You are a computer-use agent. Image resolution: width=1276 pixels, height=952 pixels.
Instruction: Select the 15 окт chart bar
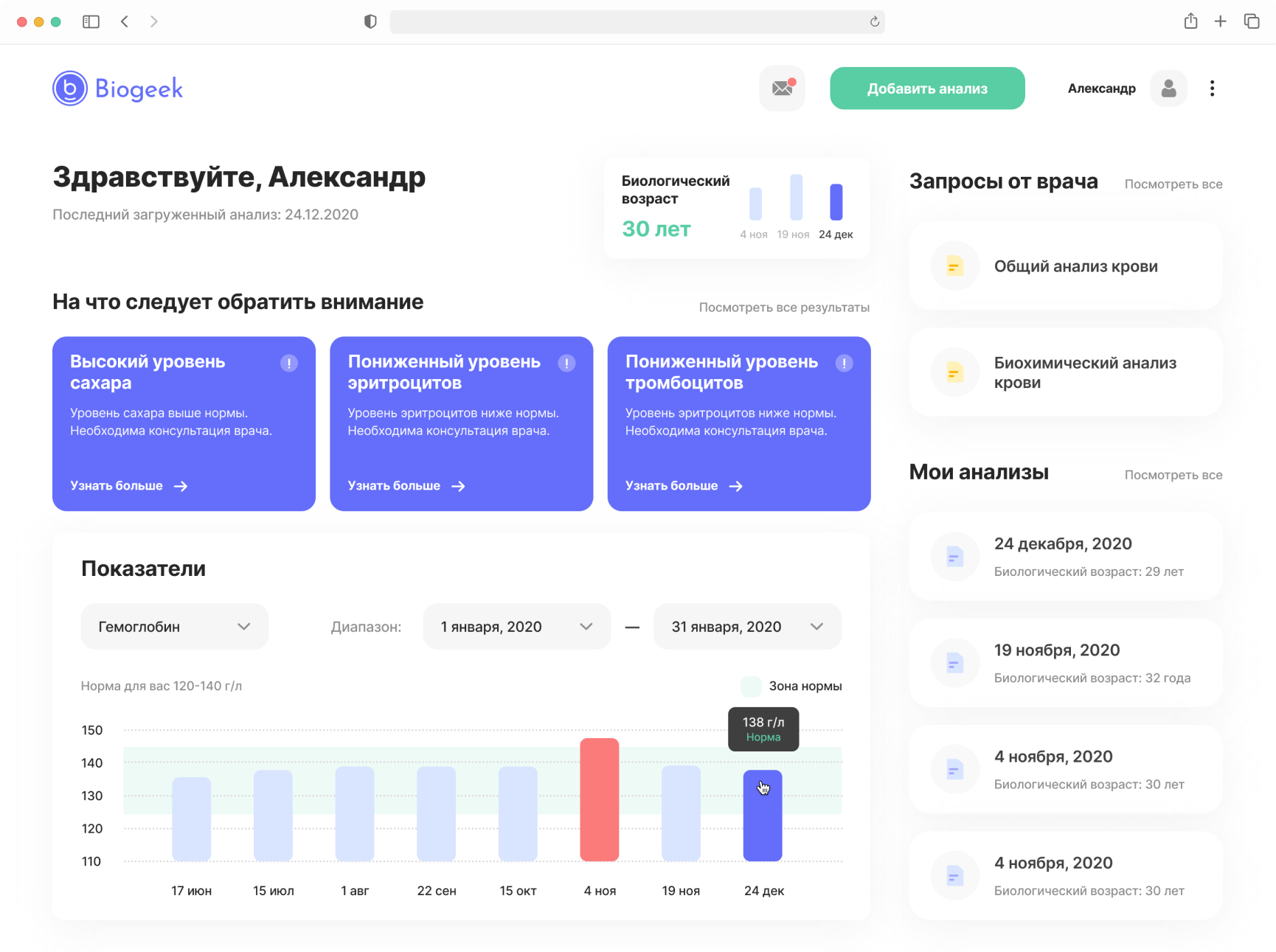tap(518, 814)
